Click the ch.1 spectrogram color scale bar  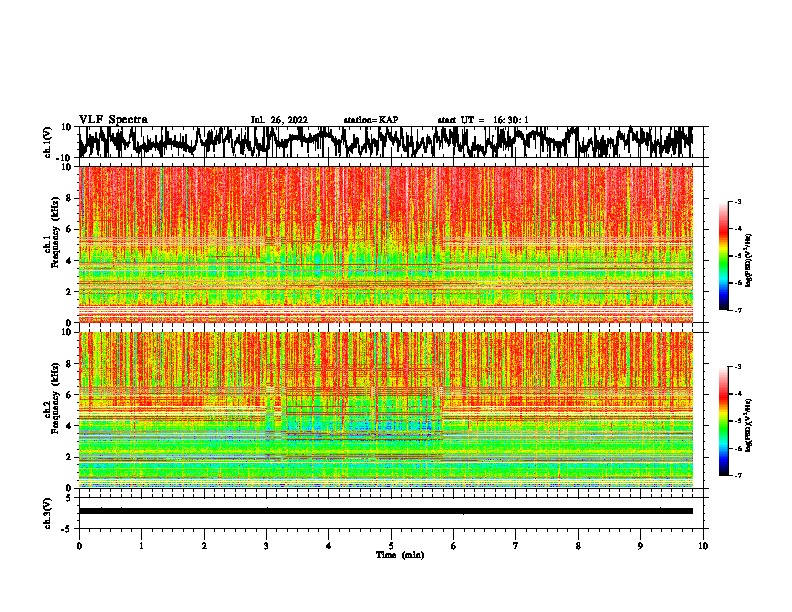coord(723,256)
